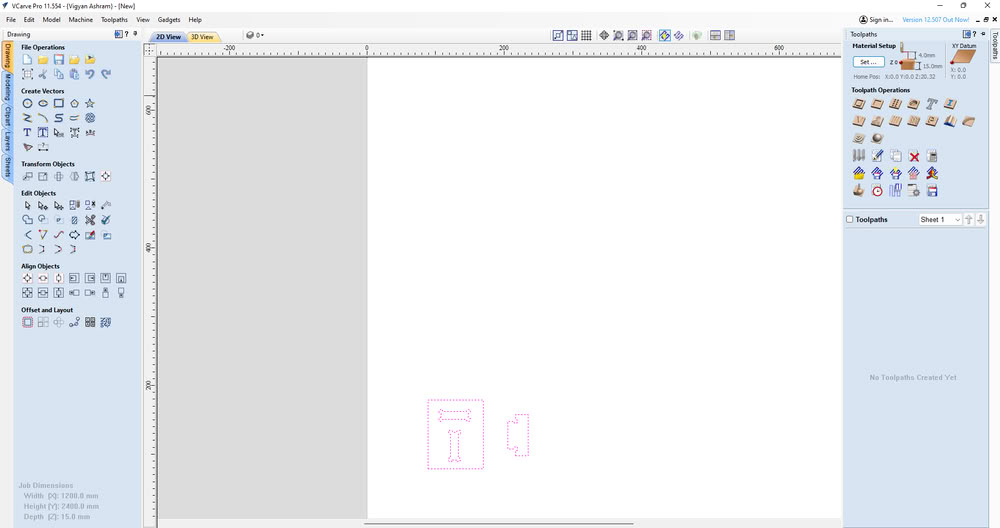Toggle the Toolpaths checkbox
Viewport: 1000px width, 528px height.
(849, 219)
